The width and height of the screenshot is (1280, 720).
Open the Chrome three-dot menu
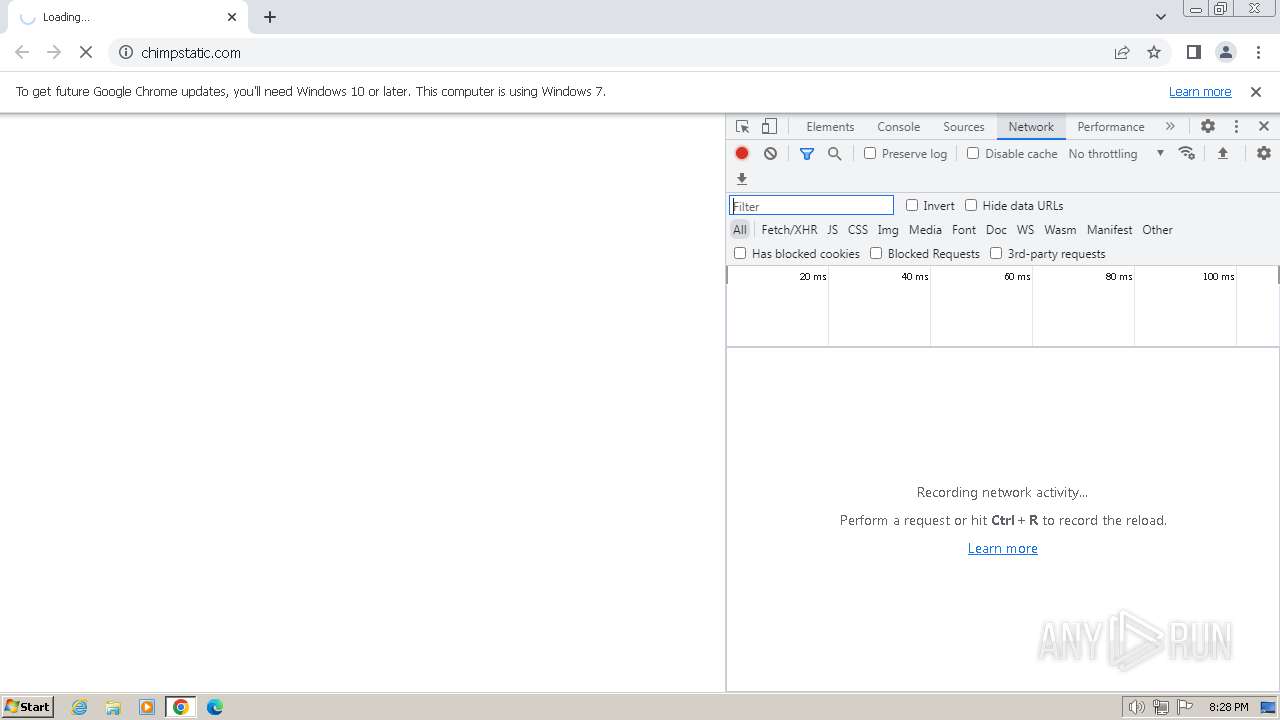pyautogui.click(x=1258, y=53)
